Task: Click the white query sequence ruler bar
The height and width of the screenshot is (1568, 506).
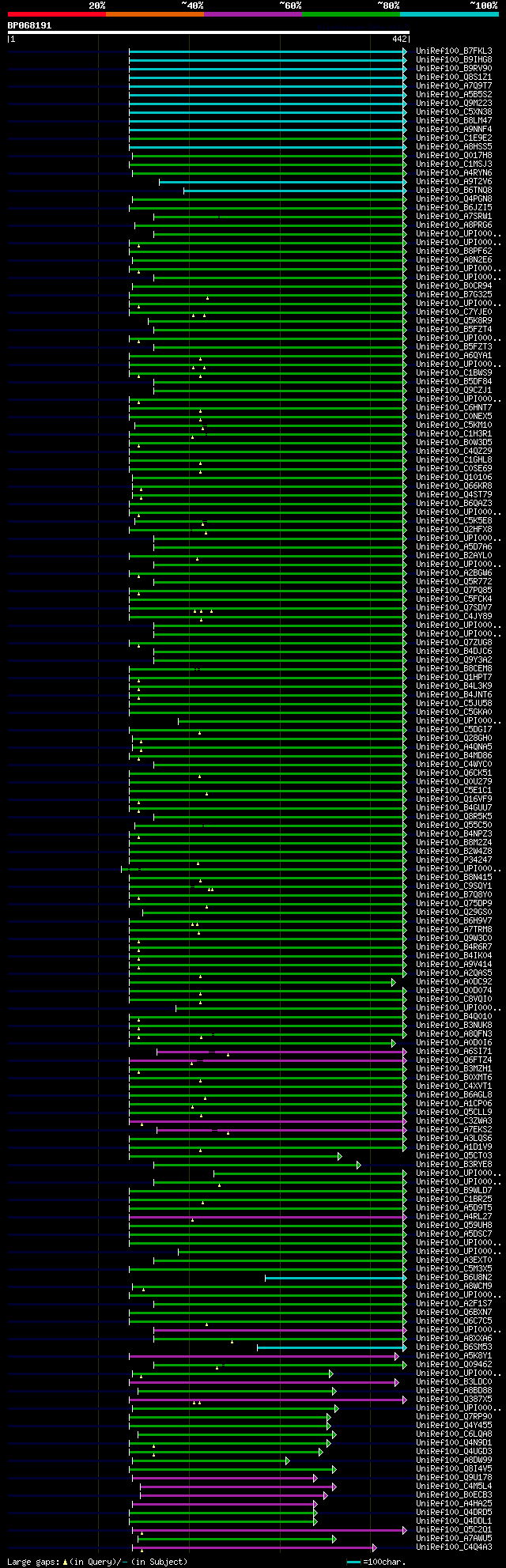Action: tap(209, 32)
